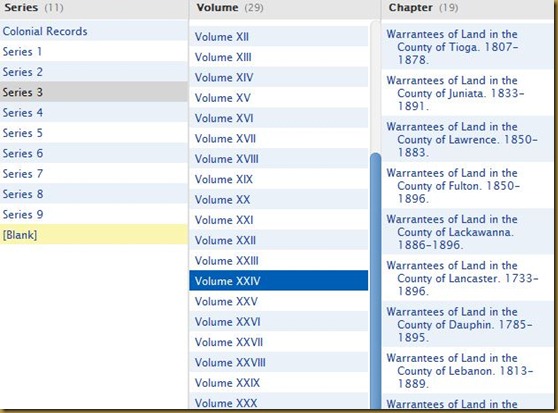Viewport: 558px width, 413px height.
Task: Select the [Blank] series entry
Action: coord(94,235)
